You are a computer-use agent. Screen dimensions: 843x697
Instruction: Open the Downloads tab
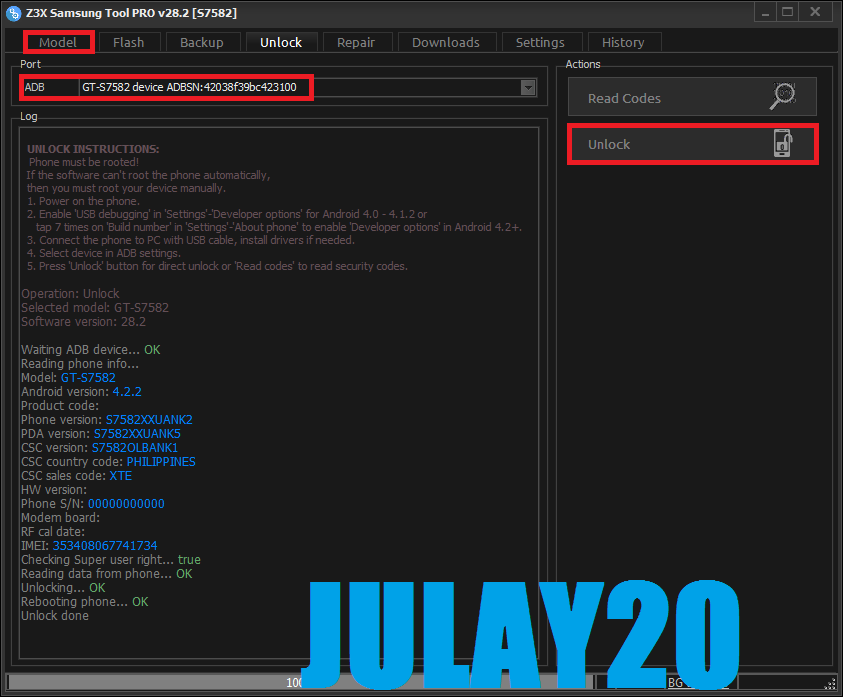tap(446, 42)
